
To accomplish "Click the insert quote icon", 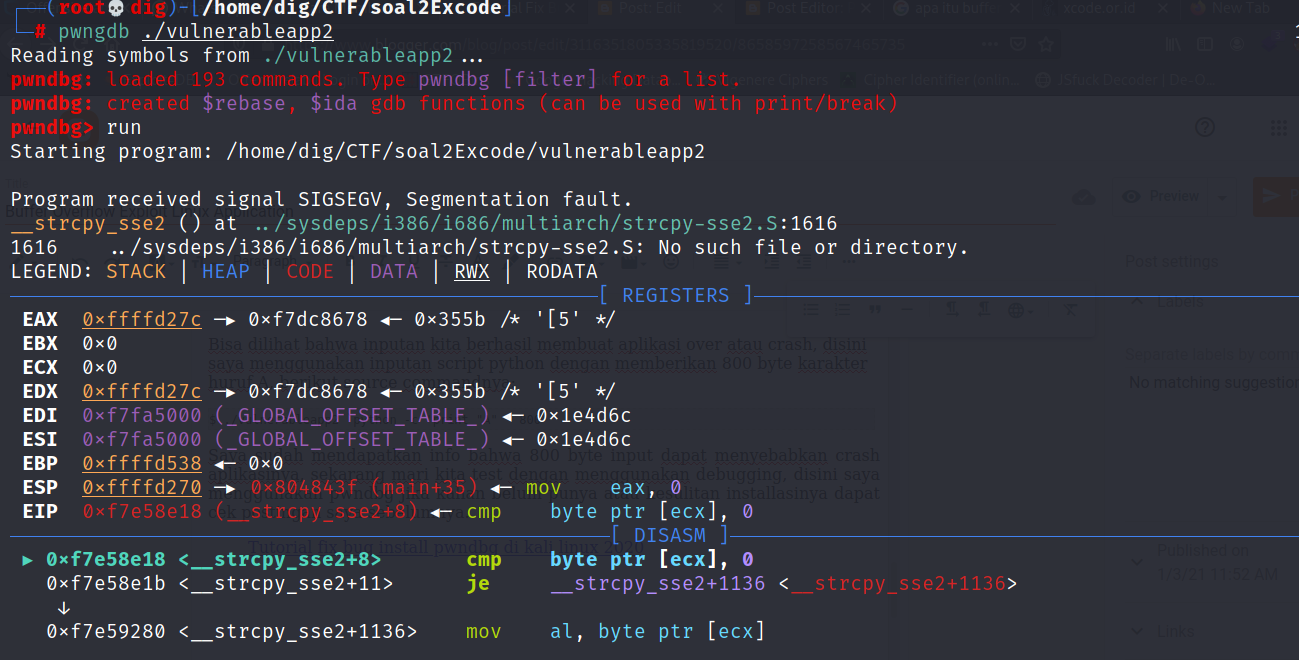I will point(875,310).
